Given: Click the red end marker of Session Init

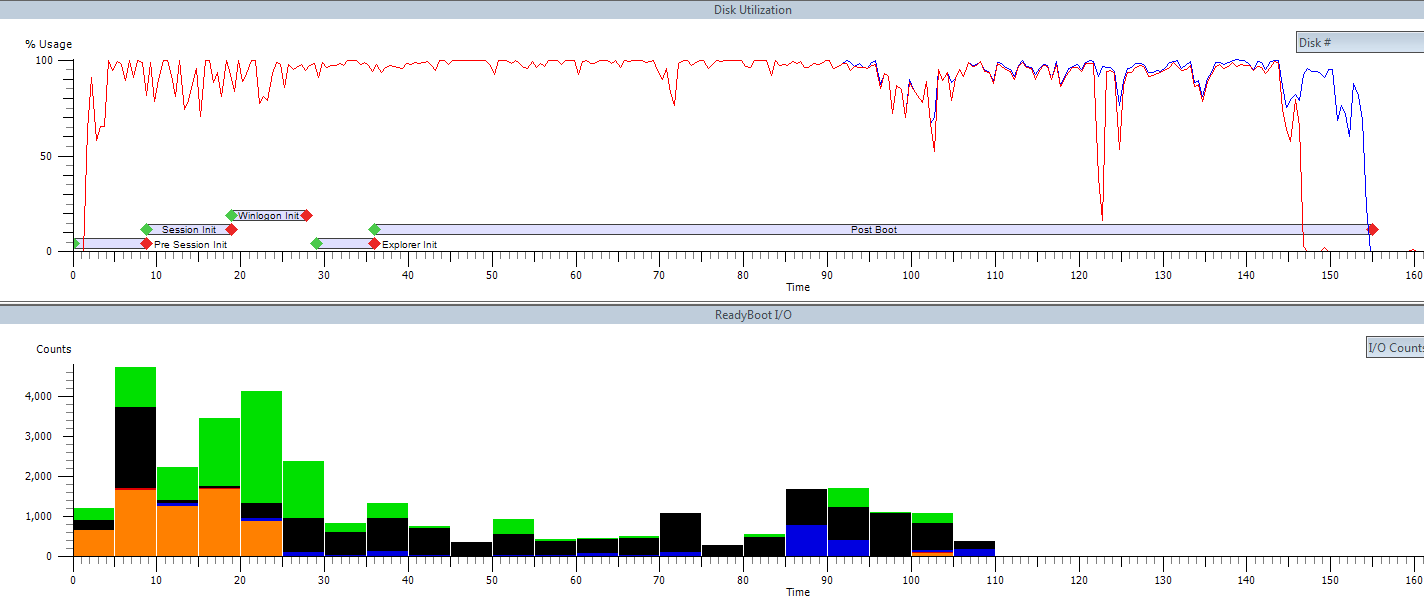Looking at the screenshot, I should [231, 229].
